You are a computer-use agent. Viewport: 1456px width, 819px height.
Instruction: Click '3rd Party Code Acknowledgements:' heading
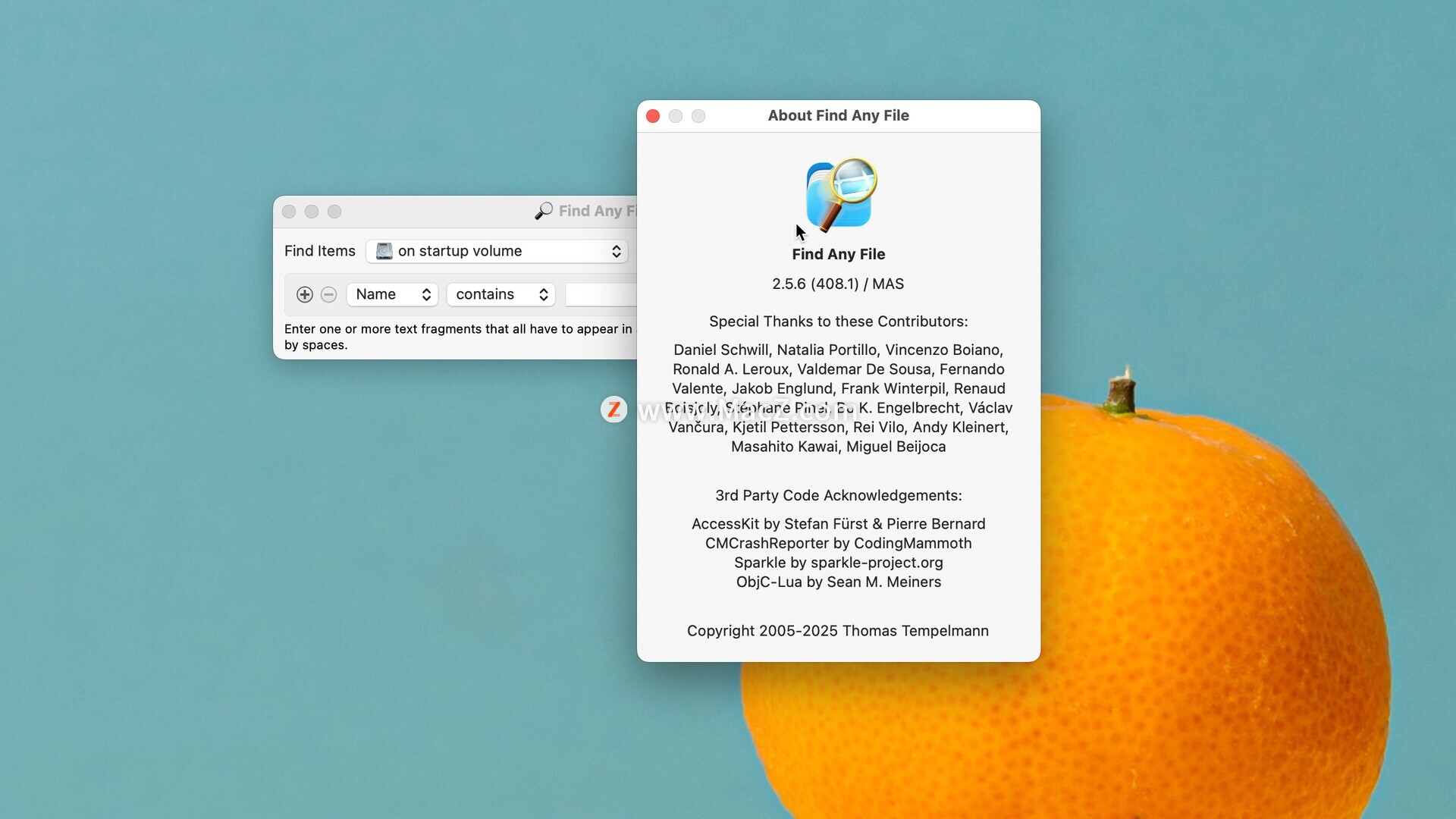point(839,495)
